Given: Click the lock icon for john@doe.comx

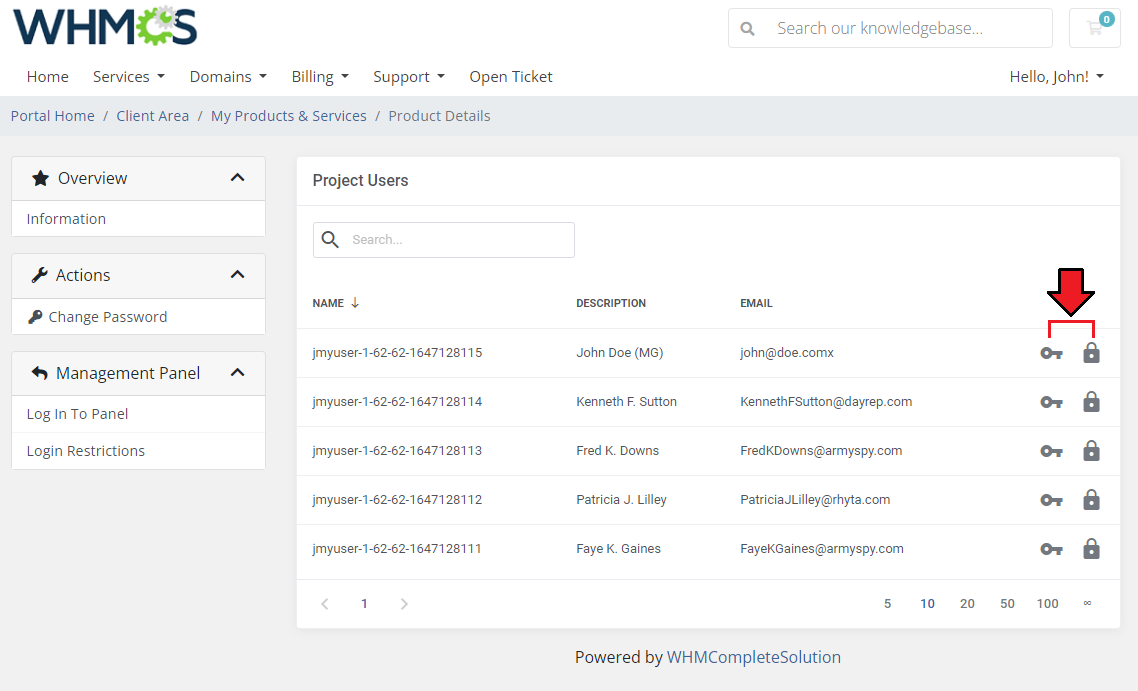Looking at the screenshot, I should 1091,353.
